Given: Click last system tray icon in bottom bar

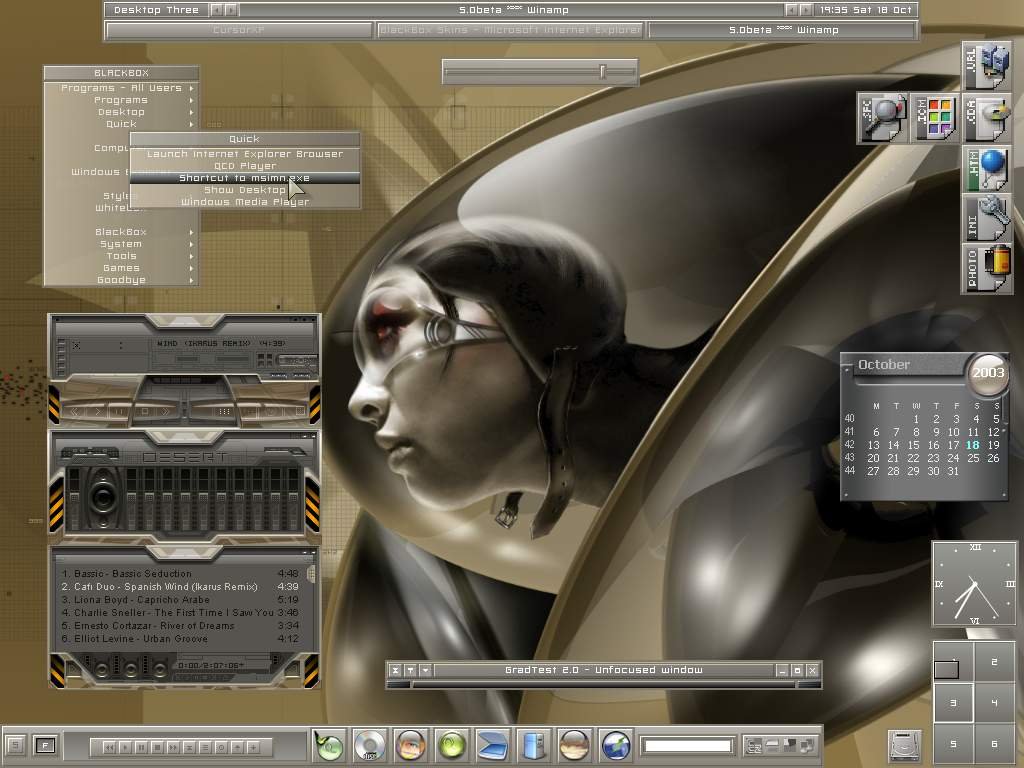Looking at the screenshot, I should [x=807, y=745].
